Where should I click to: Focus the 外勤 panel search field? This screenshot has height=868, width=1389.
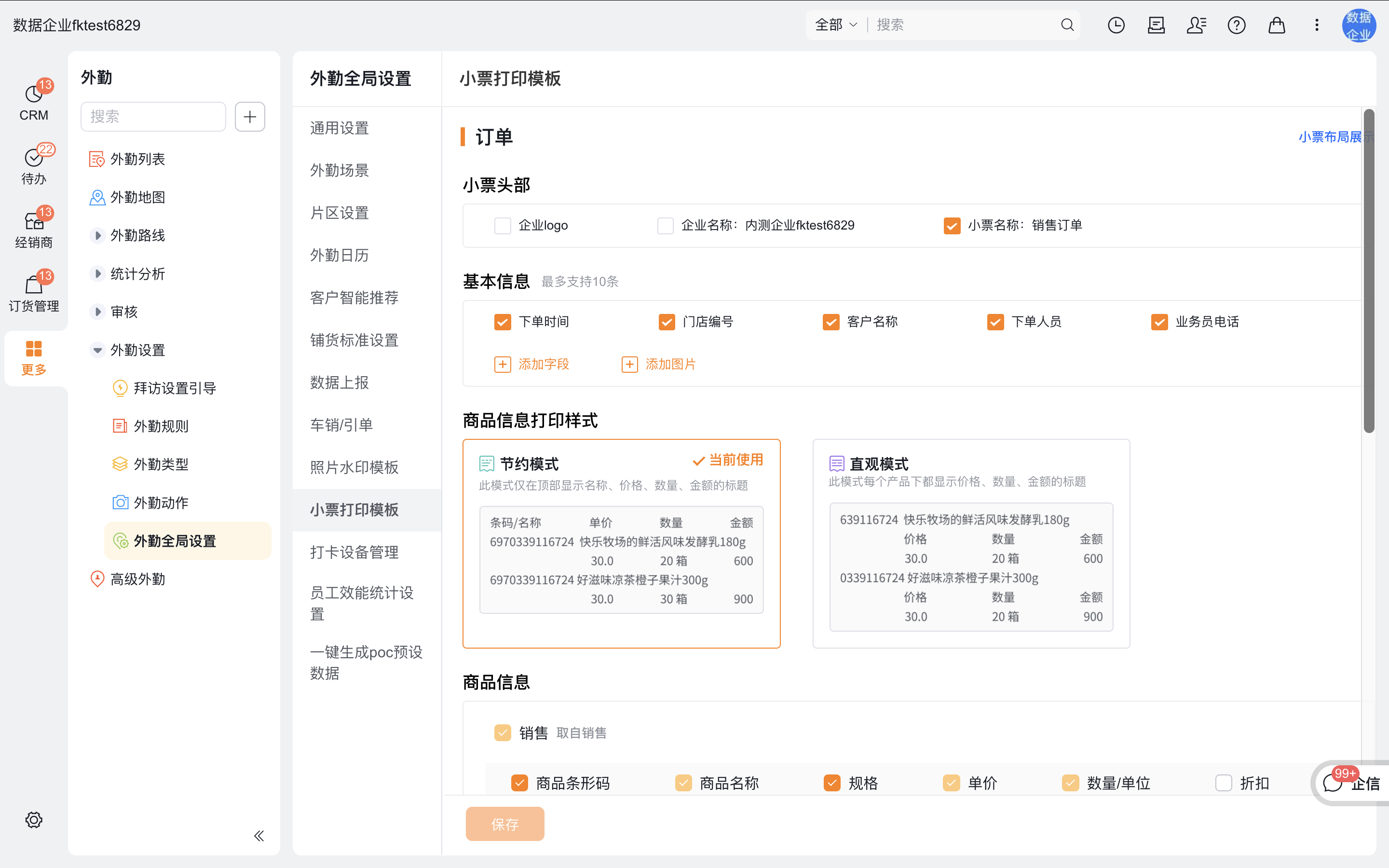(x=153, y=117)
